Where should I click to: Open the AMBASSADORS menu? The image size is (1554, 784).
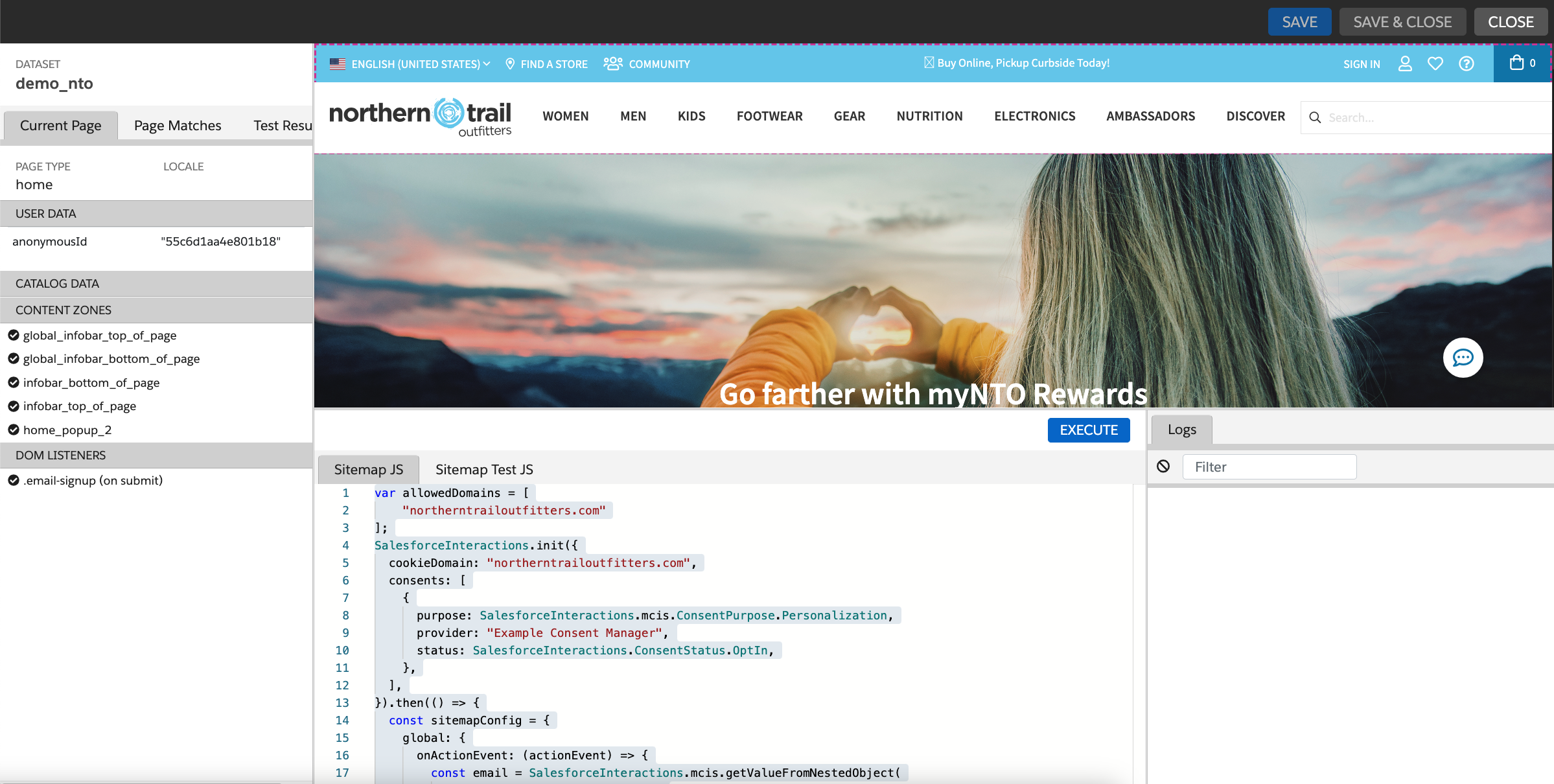[1150, 116]
